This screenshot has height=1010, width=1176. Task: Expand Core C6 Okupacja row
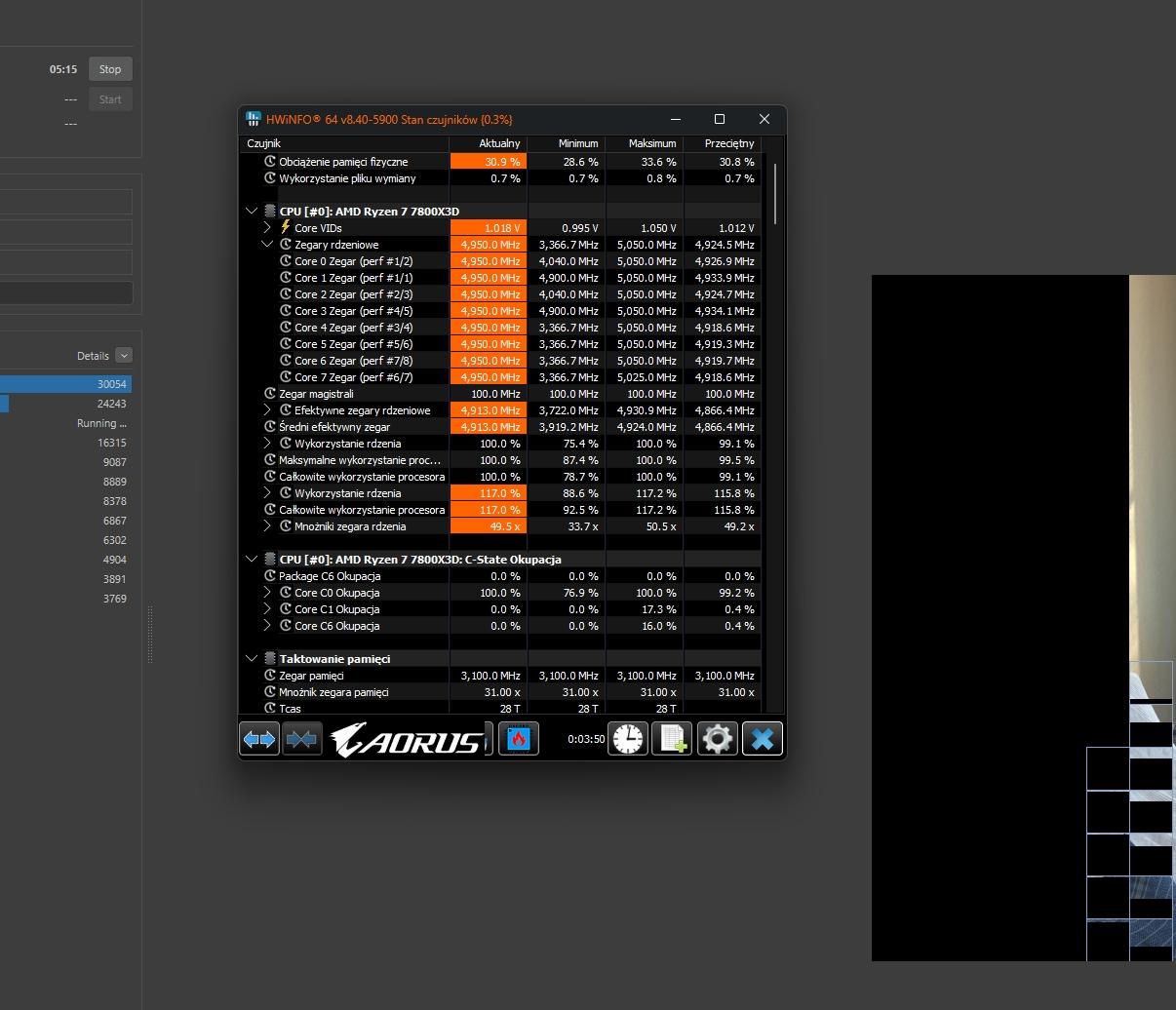(x=267, y=625)
